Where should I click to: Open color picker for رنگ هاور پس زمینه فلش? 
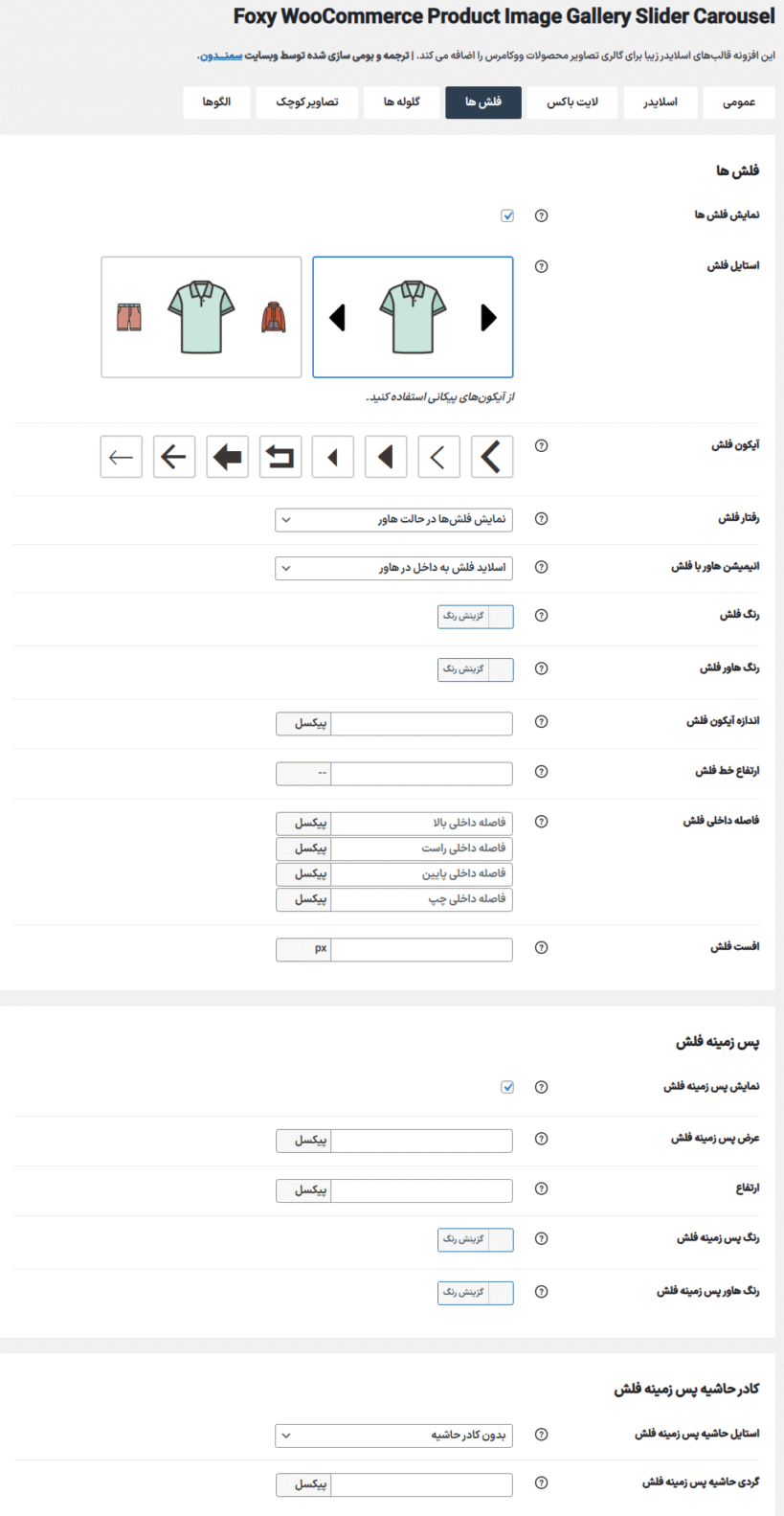coord(476,1293)
